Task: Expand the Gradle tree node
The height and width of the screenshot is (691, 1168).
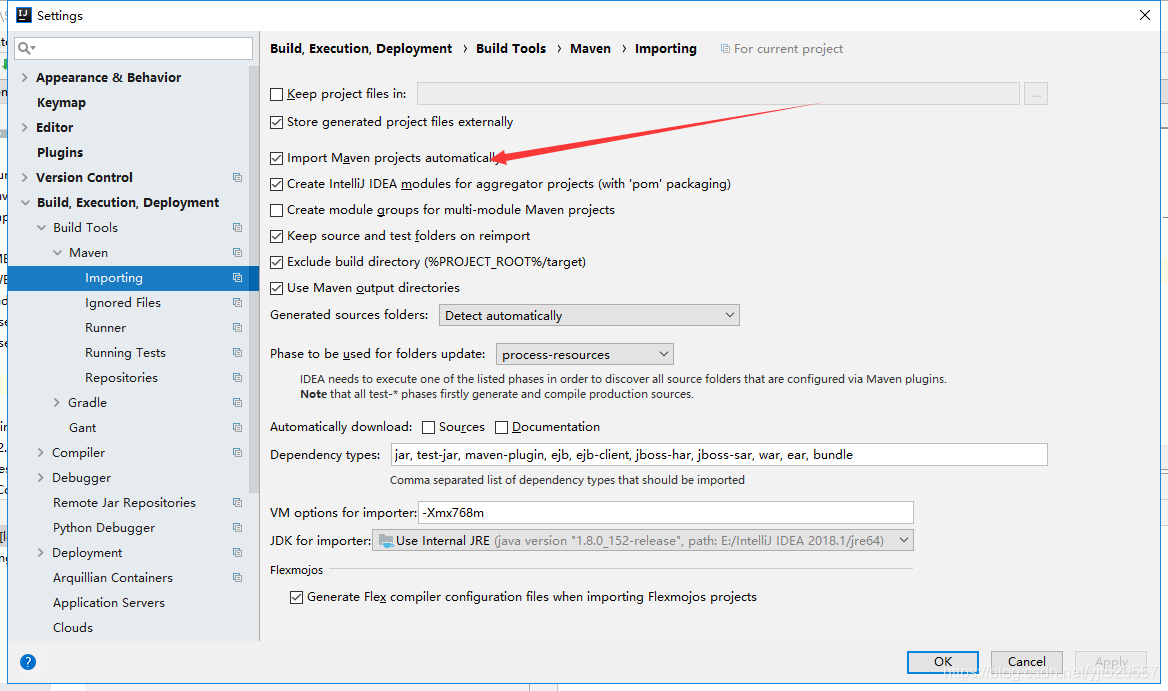Action: coord(57,402)
